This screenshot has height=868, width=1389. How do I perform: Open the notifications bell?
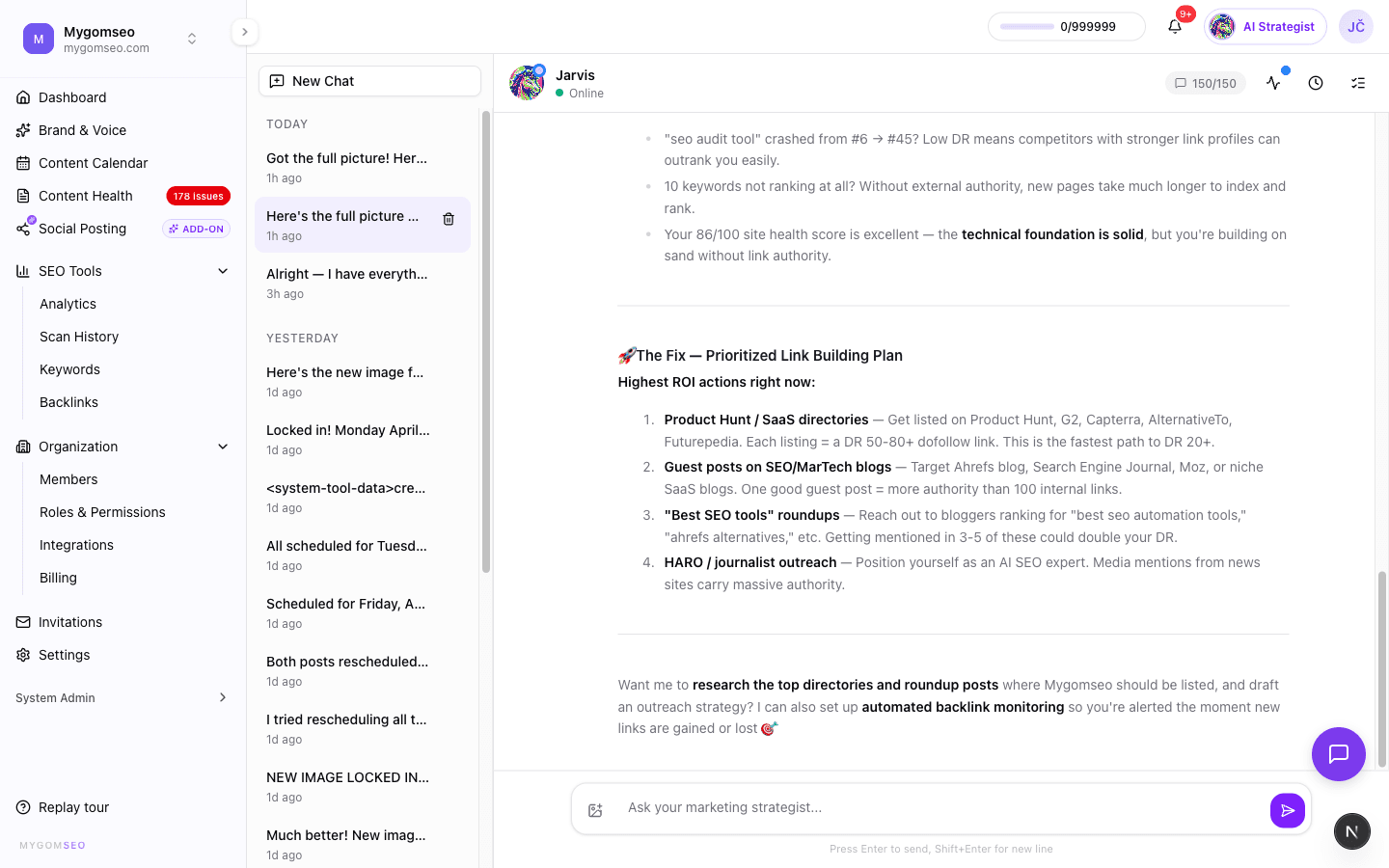1175,26
